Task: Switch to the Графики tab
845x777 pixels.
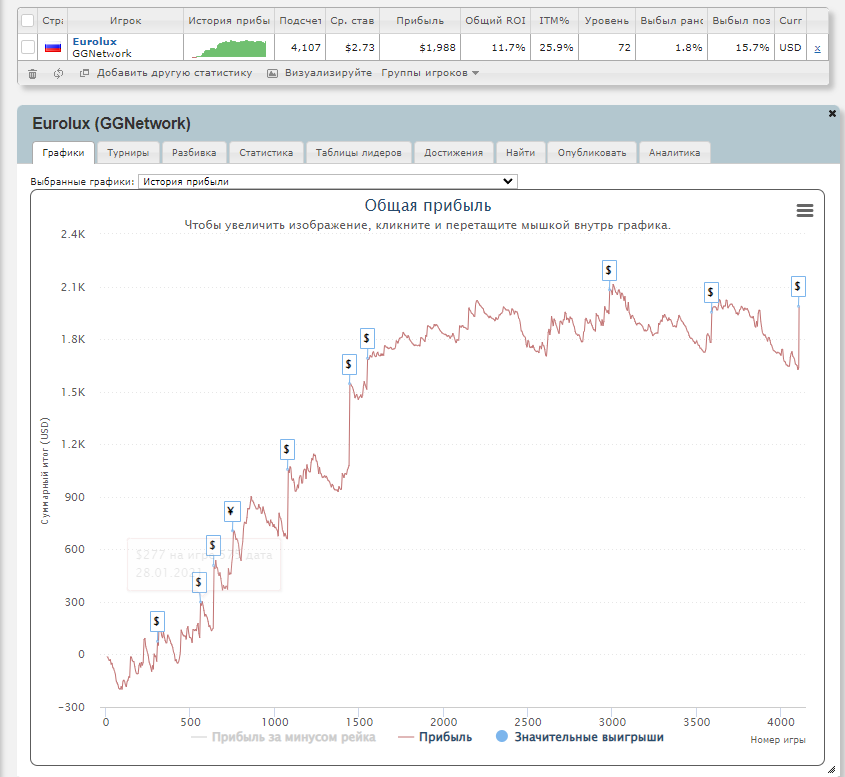Action: tap(63, 152)
